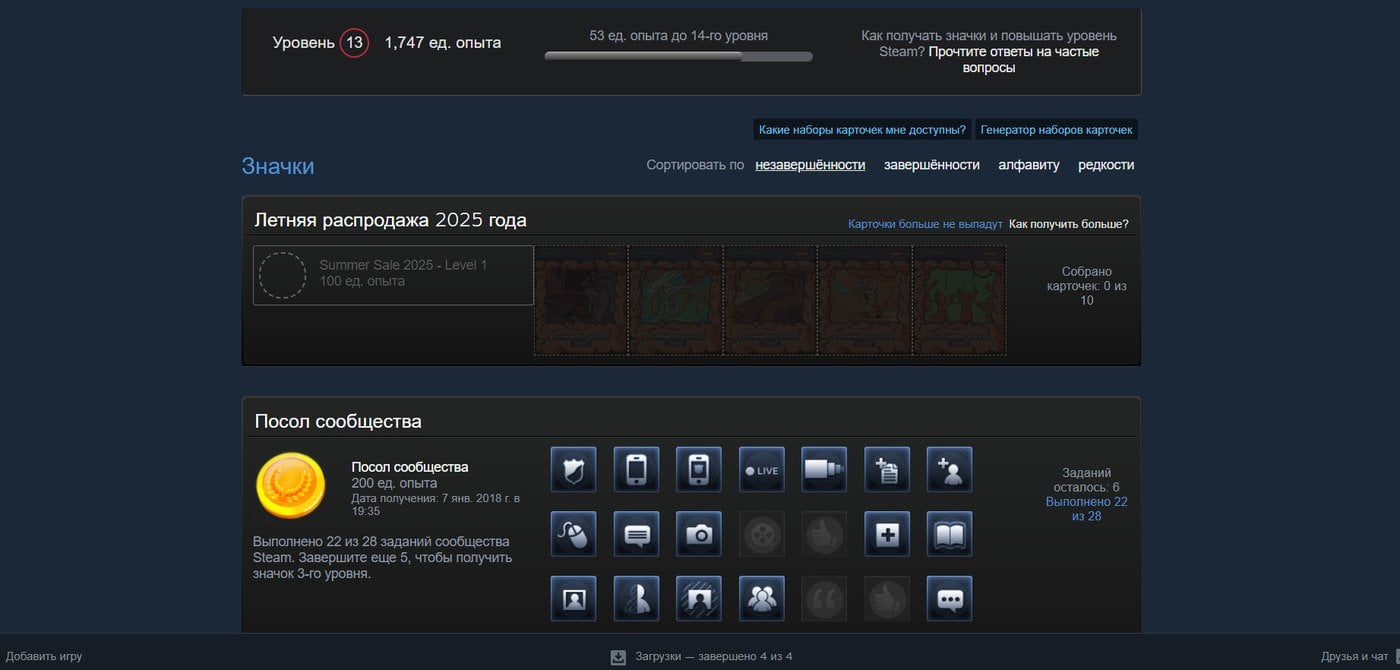Click '1,747 ед. опыта' text
This screenshot has height=670, width=1400.
[x=443, y=43]
